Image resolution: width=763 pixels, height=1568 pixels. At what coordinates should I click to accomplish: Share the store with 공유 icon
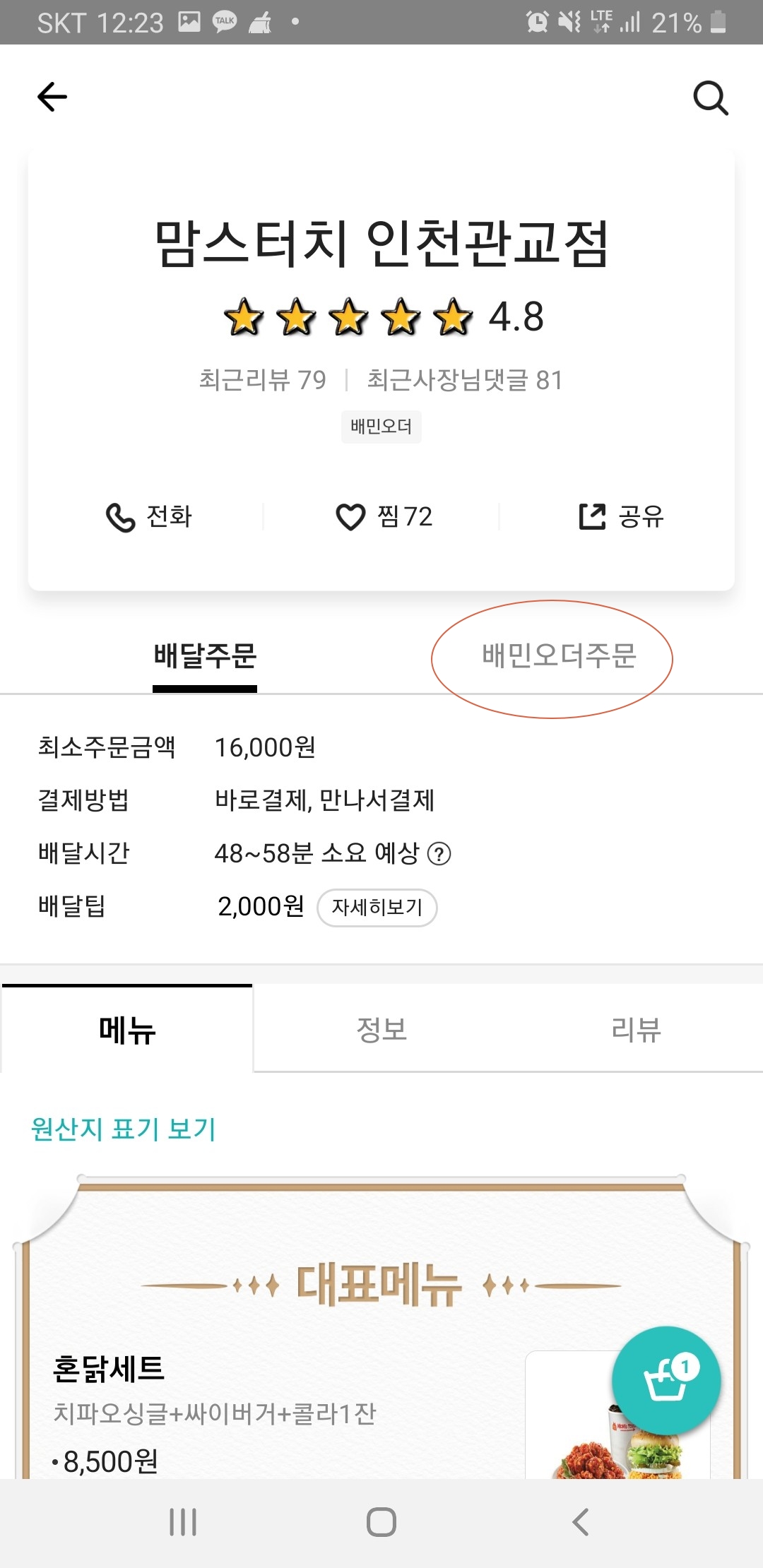(592, 516)
